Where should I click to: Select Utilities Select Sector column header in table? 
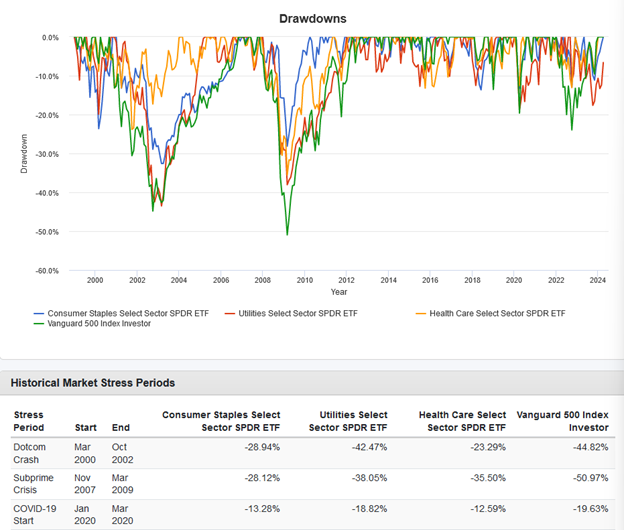(348, 421)
